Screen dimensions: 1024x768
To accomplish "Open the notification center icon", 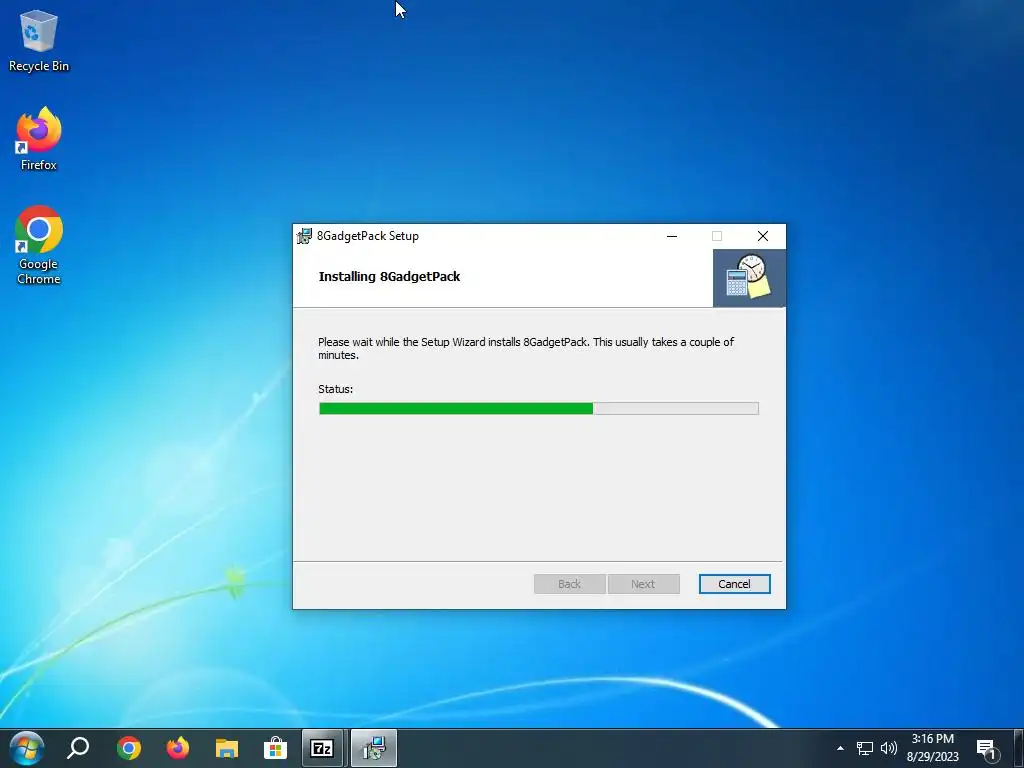I will tap(987, 749).
